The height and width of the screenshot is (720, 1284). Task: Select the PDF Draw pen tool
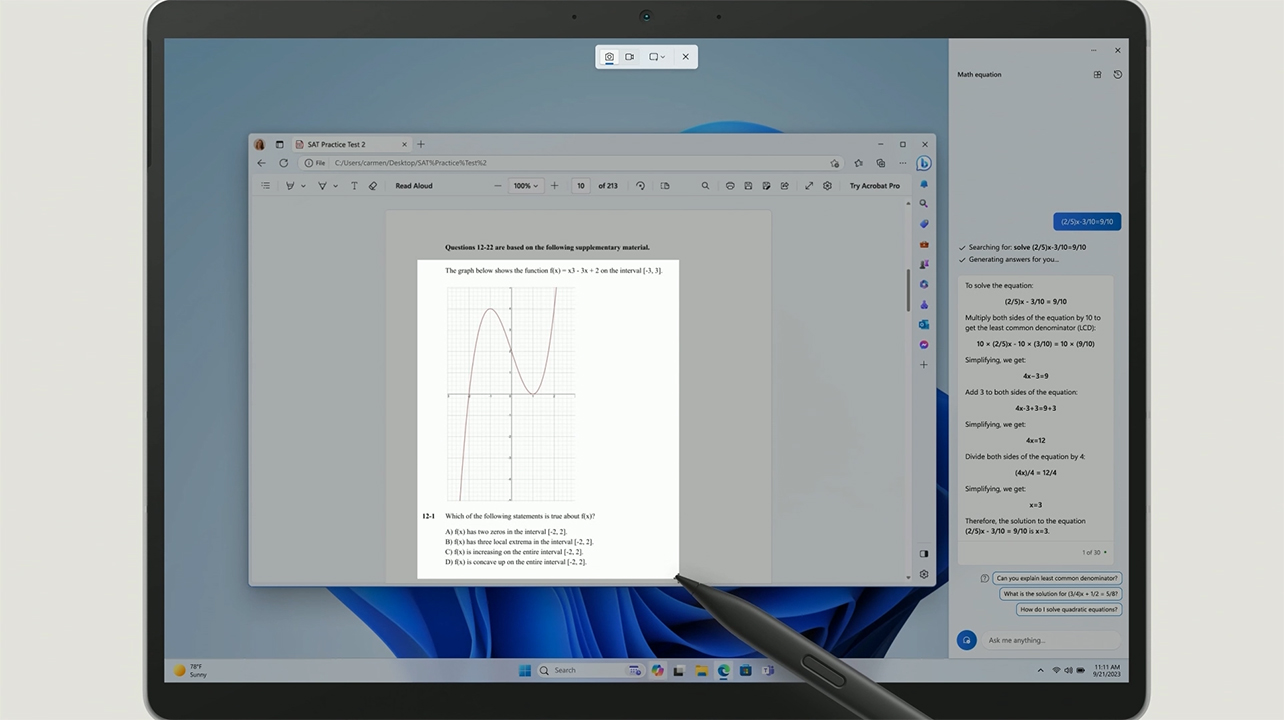[x=290, y=186]
